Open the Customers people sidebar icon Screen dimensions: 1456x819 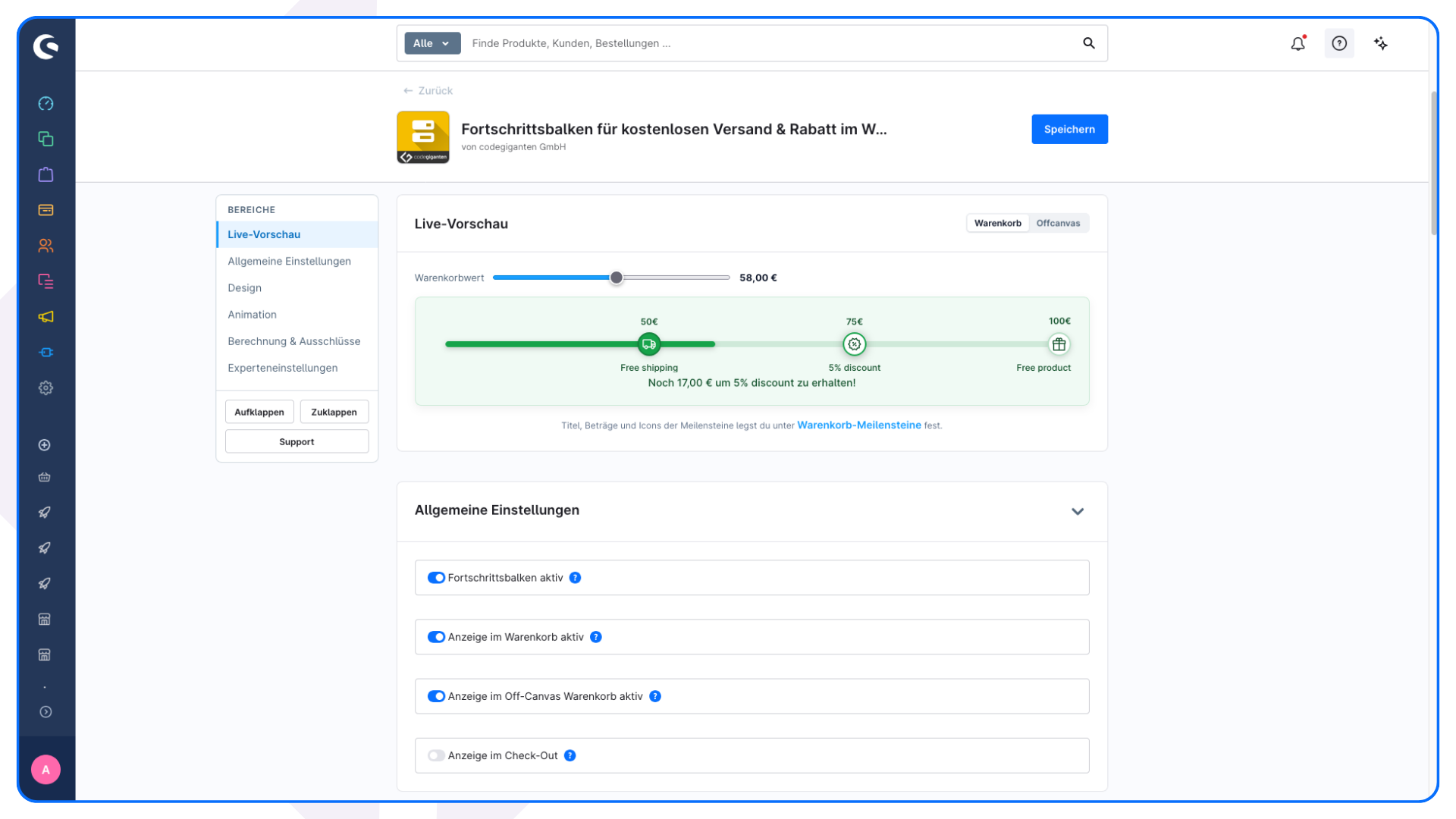click(45, 246)
